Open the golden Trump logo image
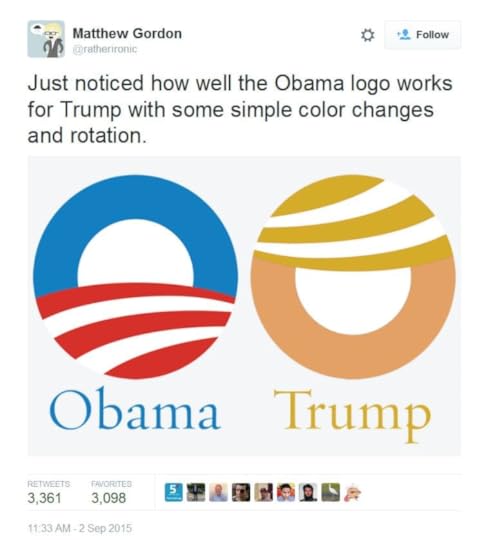Image resolution: width=488 pixels, height=540 pixels. click(353, 277)
